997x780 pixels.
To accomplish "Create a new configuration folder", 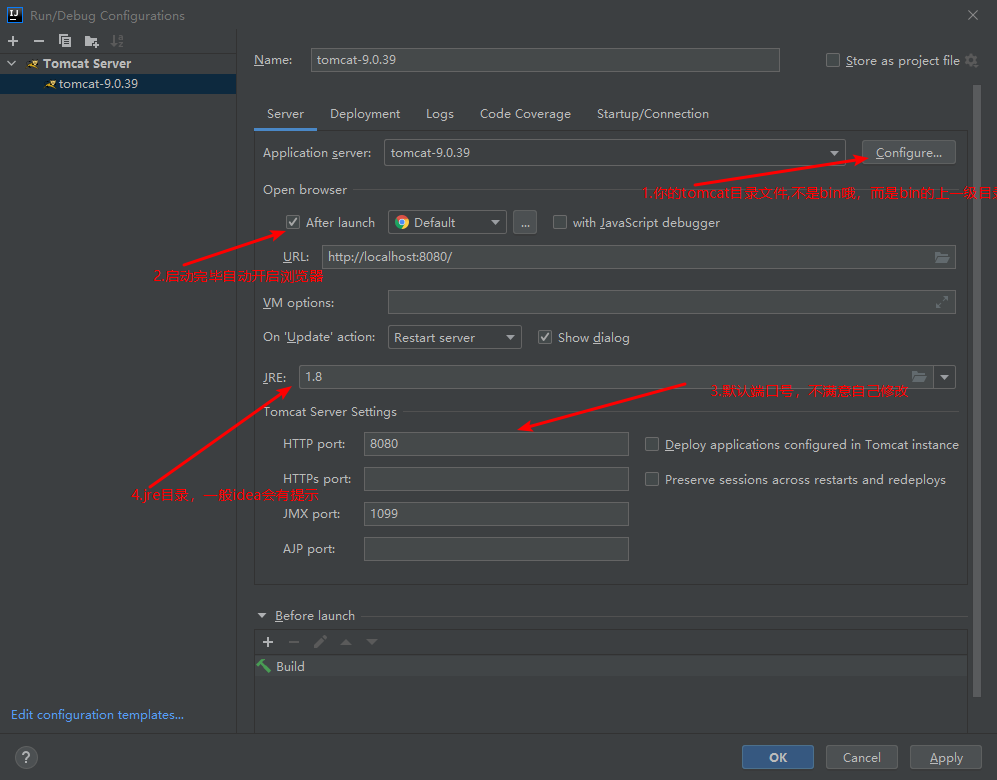I will [92, 41].
